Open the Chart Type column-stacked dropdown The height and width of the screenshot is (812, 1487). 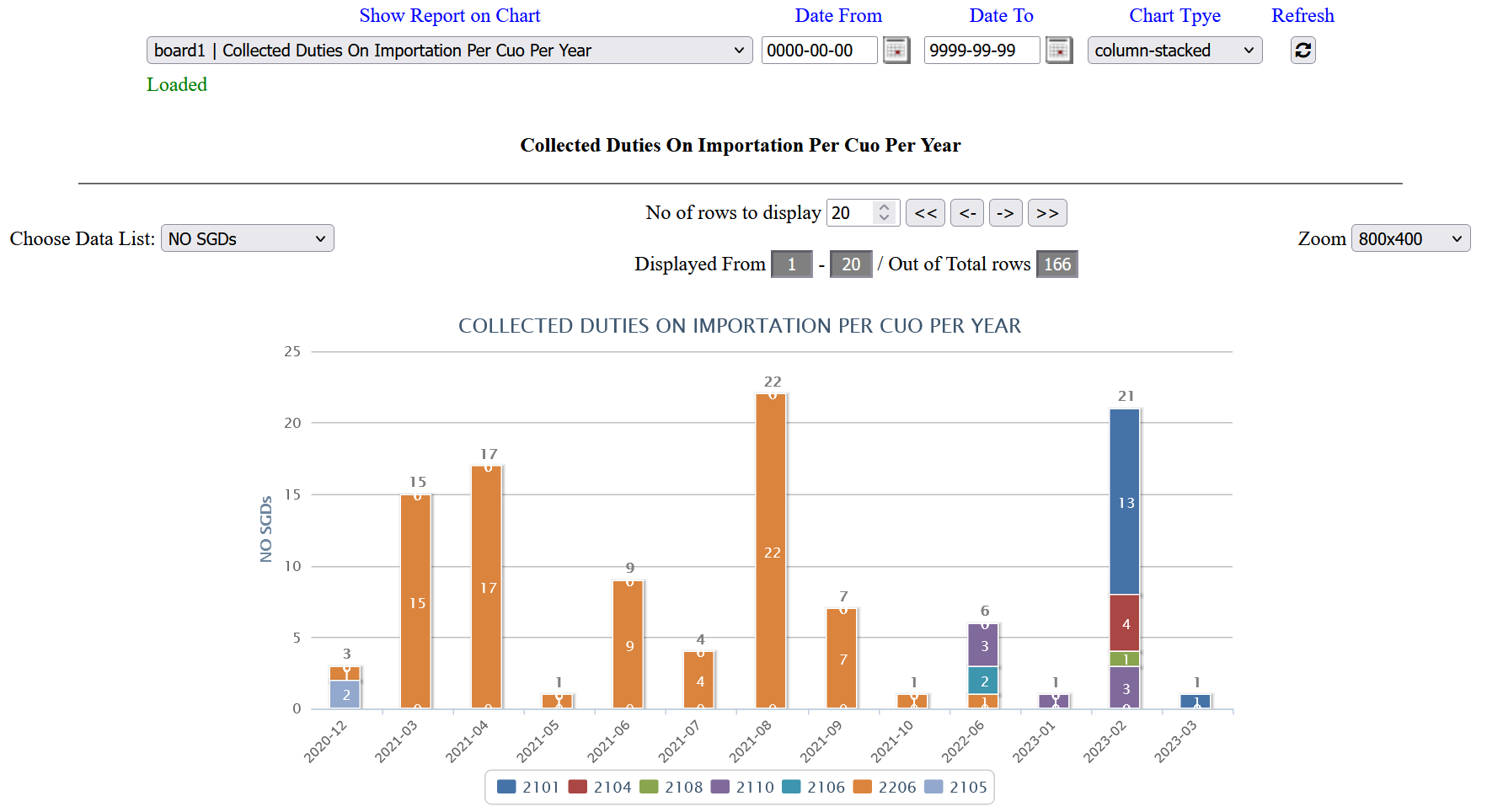coord(1174,51)
